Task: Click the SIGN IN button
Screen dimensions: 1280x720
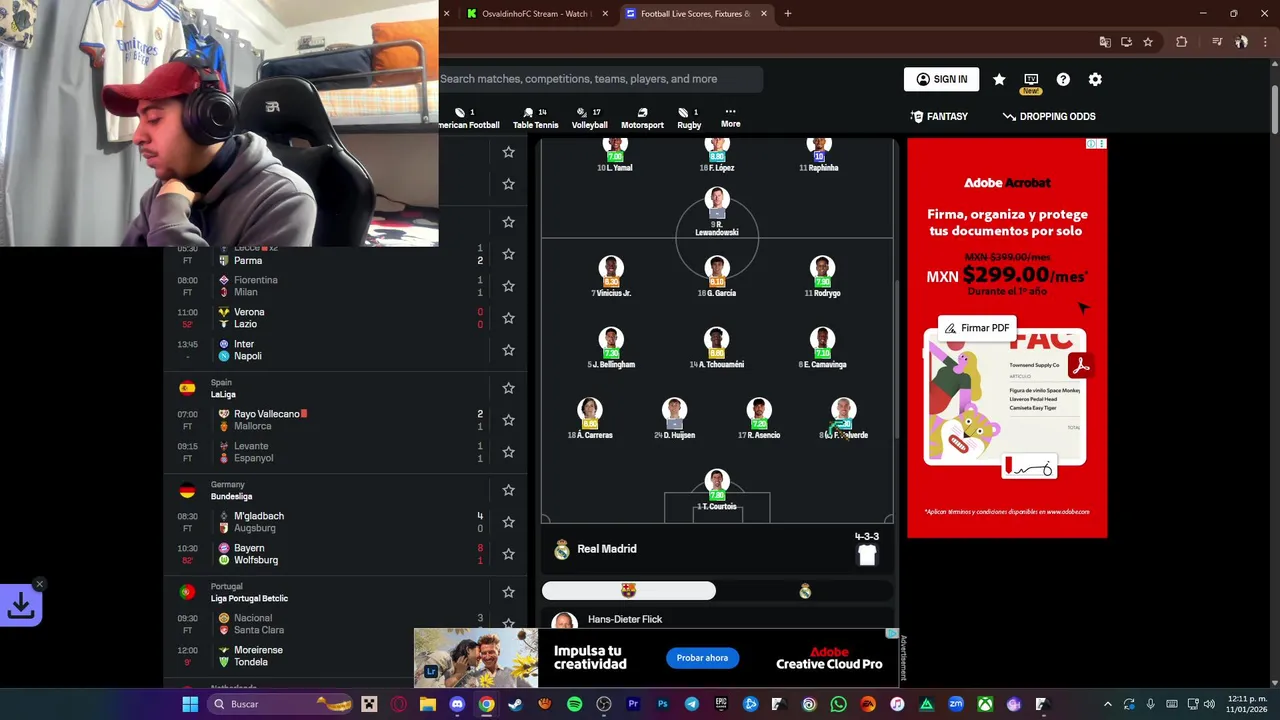Action: 942,79
